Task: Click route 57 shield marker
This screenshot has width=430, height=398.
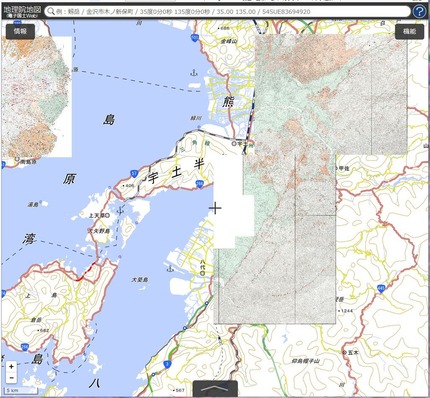Action: point(134,173)
